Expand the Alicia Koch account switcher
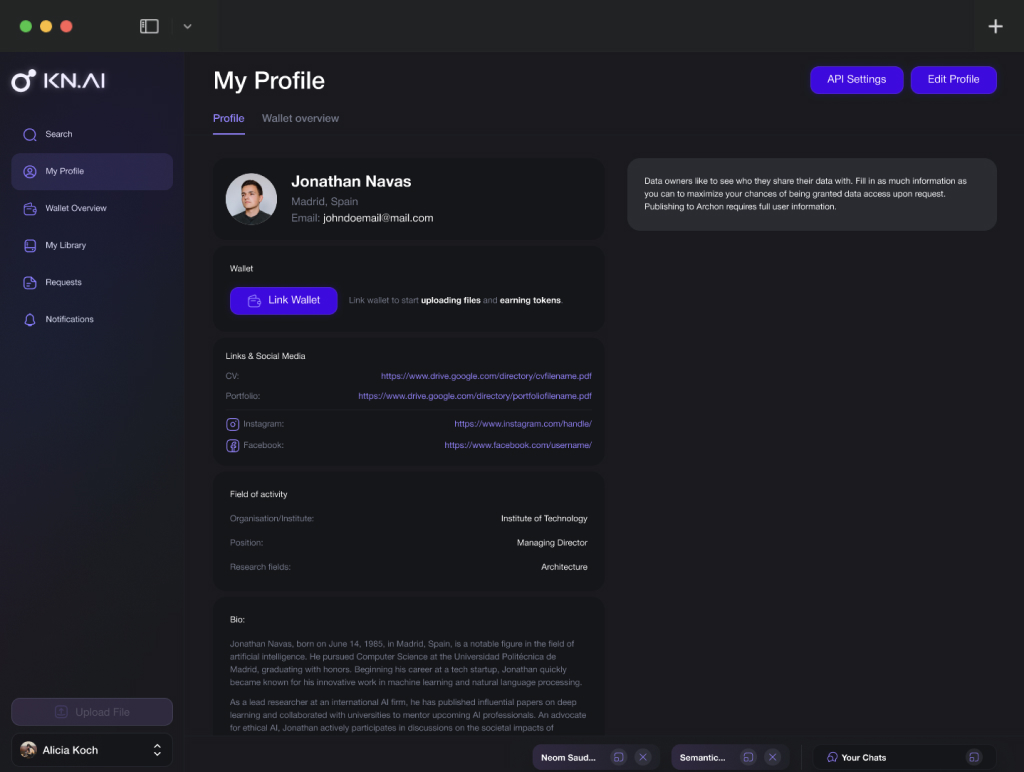 (157, 749)
